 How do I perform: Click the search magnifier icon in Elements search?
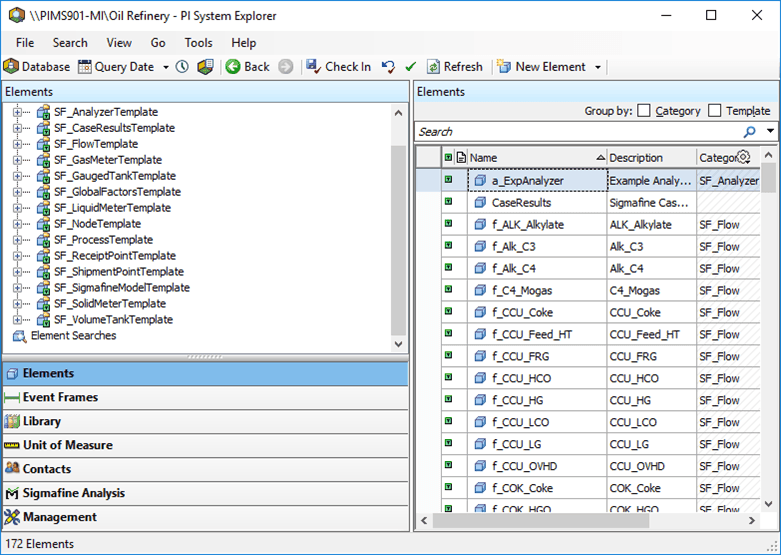coord(750,132)
